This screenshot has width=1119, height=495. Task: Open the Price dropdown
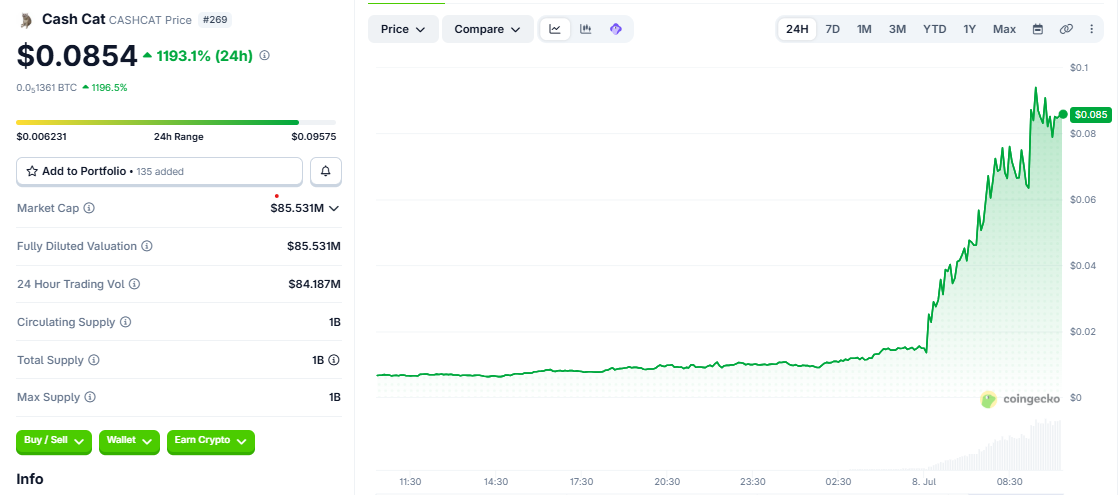point(403,29)
